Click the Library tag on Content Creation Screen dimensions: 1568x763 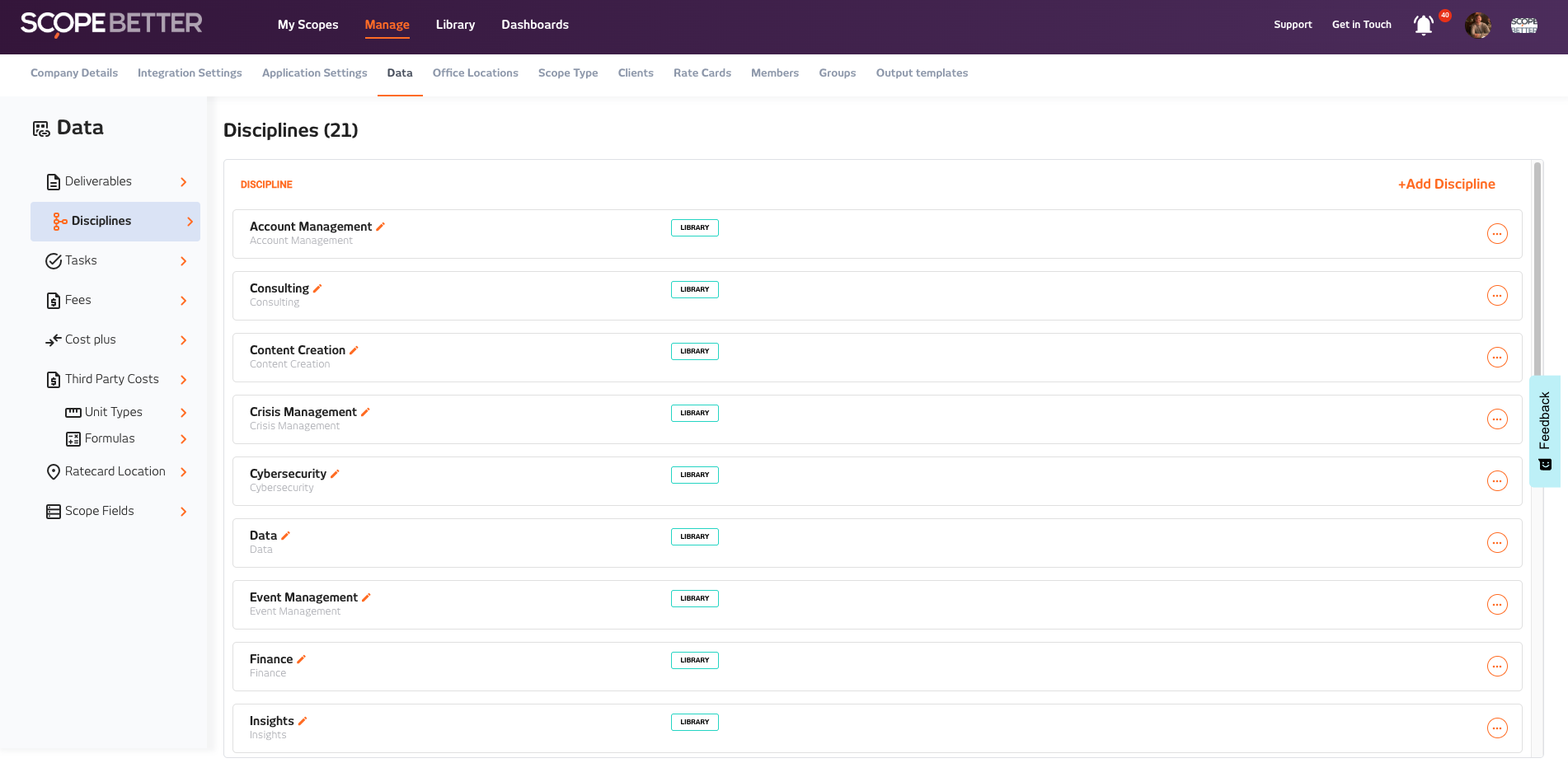694,351
